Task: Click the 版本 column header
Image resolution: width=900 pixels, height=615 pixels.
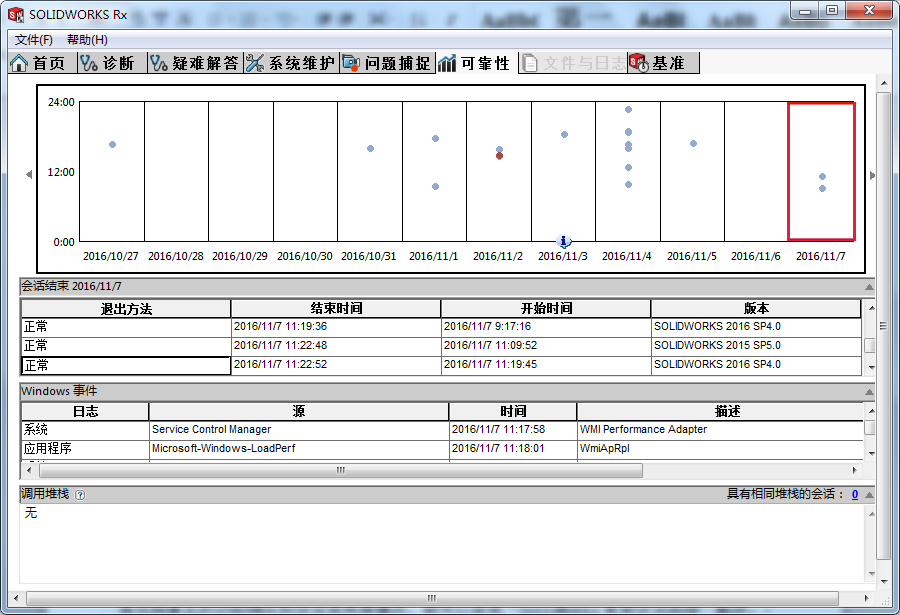Action: pyautogui.click(x=756, y=309)
